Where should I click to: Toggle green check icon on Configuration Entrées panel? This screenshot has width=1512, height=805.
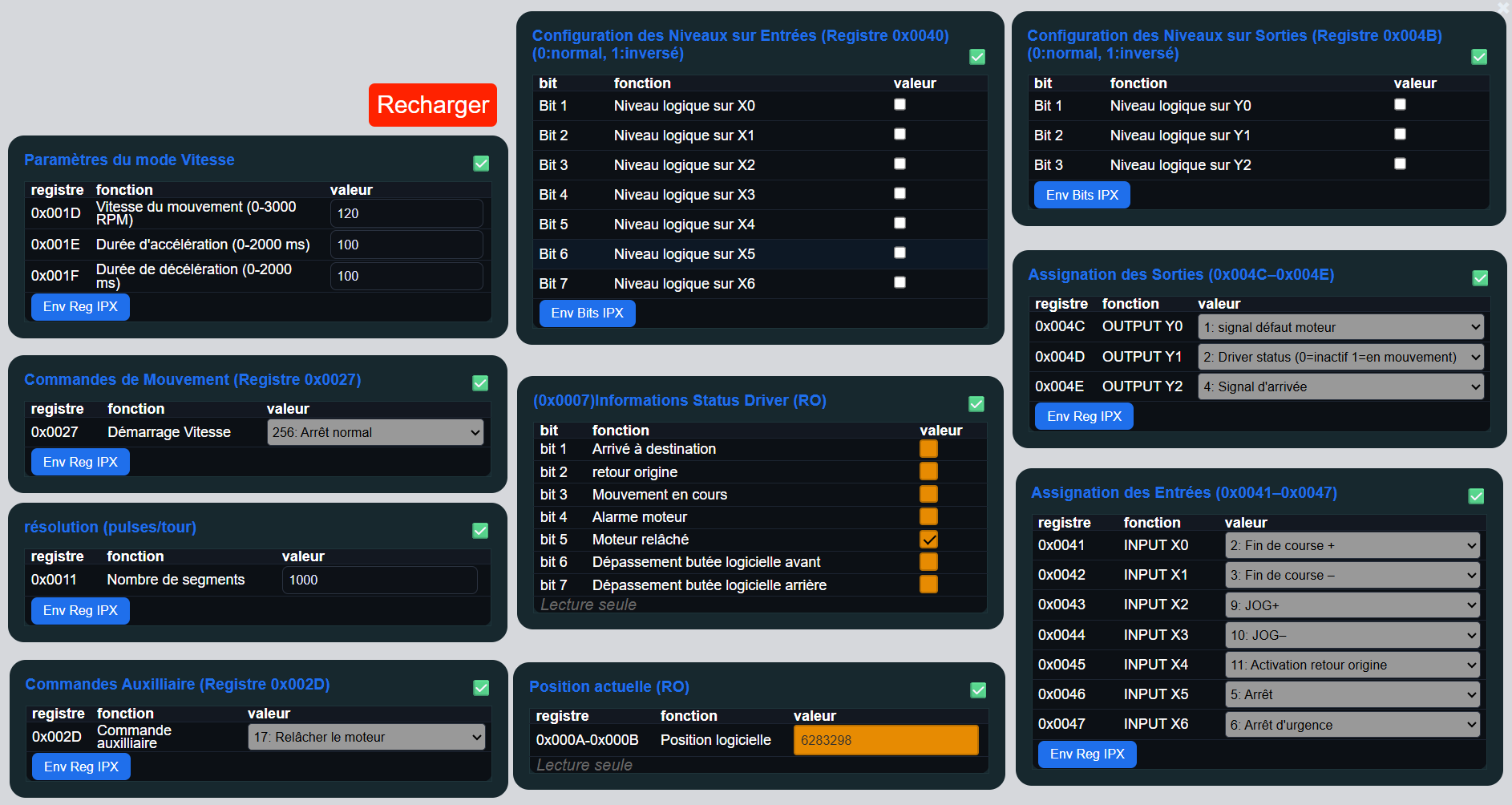[977, 57]
